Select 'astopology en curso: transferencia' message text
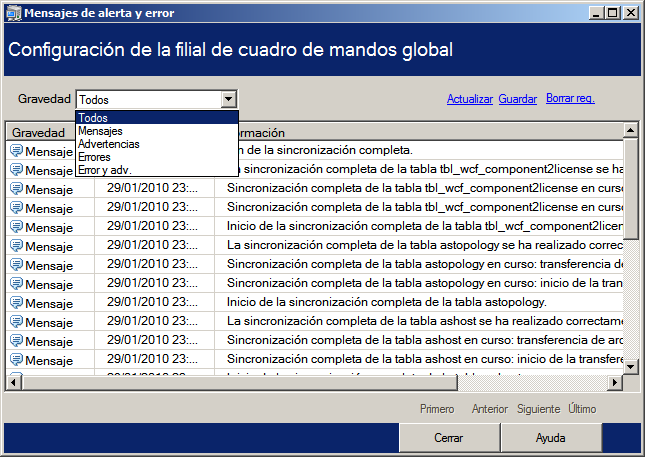 (425, 264)
